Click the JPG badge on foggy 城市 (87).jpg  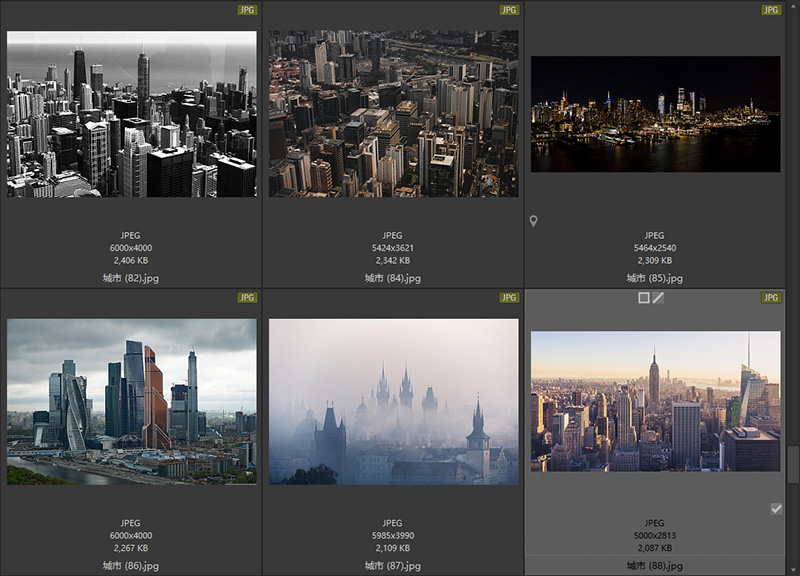click(x=509, y=298)
